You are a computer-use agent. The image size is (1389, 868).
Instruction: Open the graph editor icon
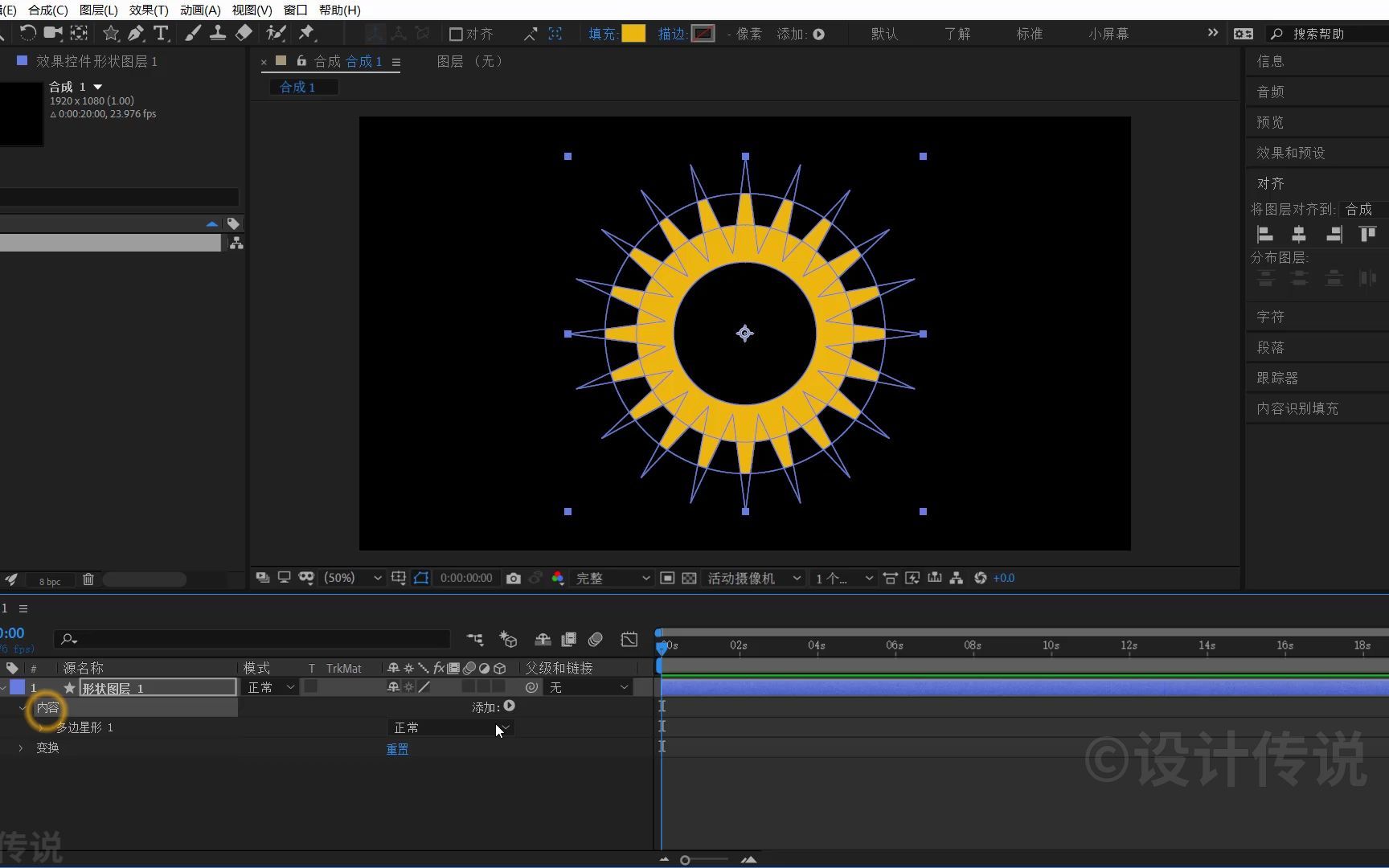[x=629, y=640]
